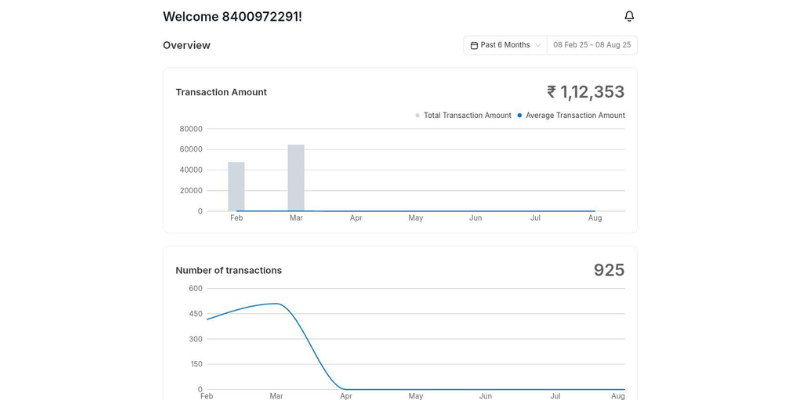This screenshot has height=400, width=800.
Task: Click the Welcome 8400972291! heading
Action: 232,16
